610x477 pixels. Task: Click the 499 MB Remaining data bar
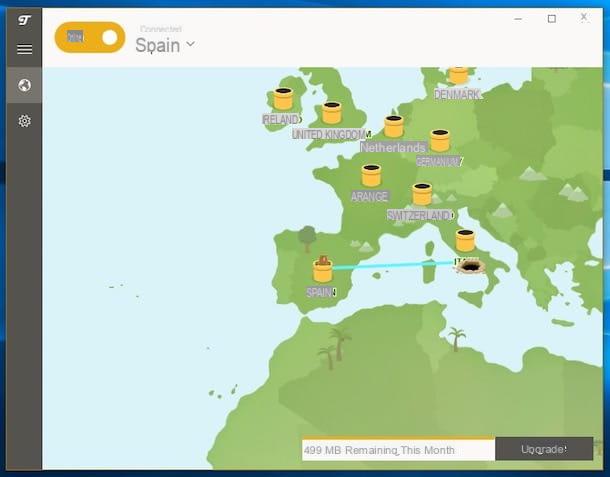click(398, 449)
